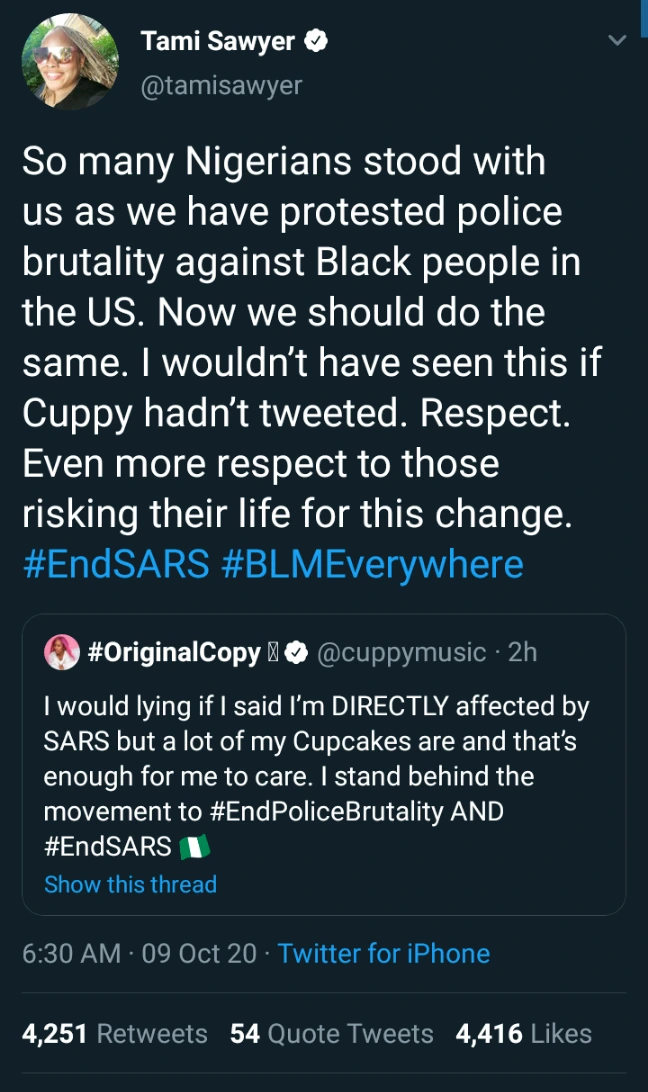Click the quoted tweet's small avatar
Image resolution: width=648 pixels, height=1092 pixels.
pyautogui.click(x=62, y=653)
